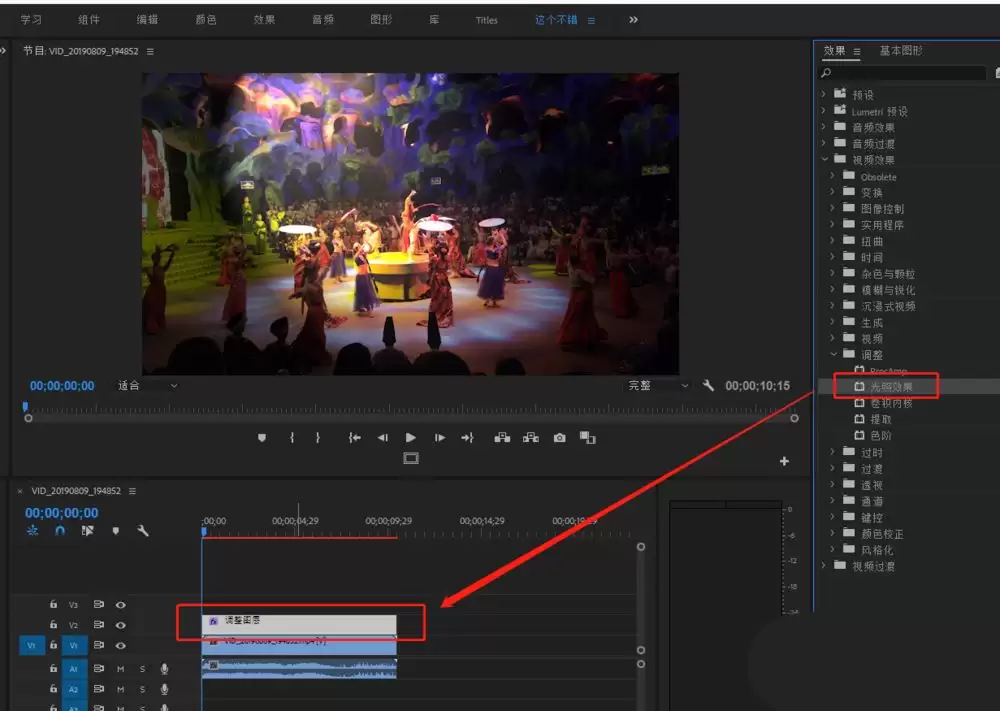Mute audio track A1 with M
The image size is (1000, 711).
[121, 669]
